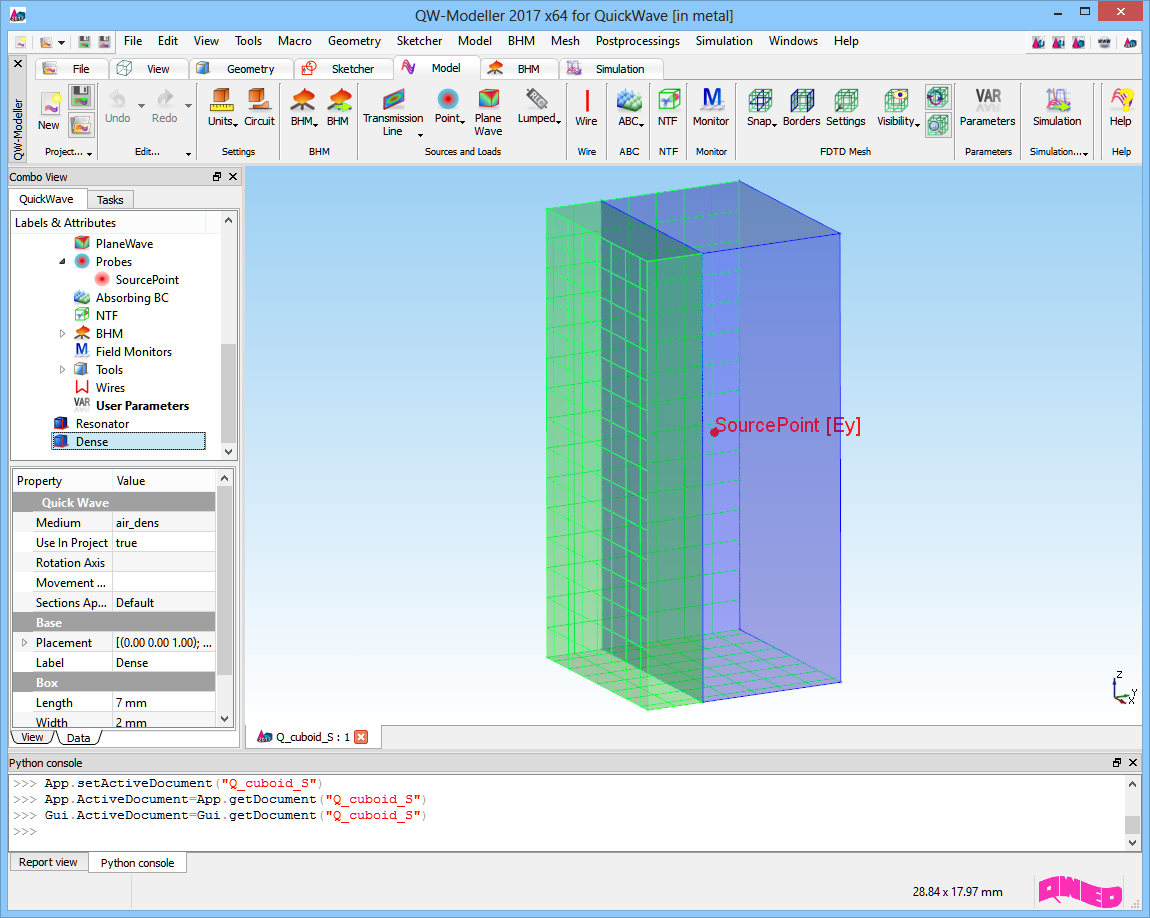Launch the Simulation export tool

(1057, 107)
